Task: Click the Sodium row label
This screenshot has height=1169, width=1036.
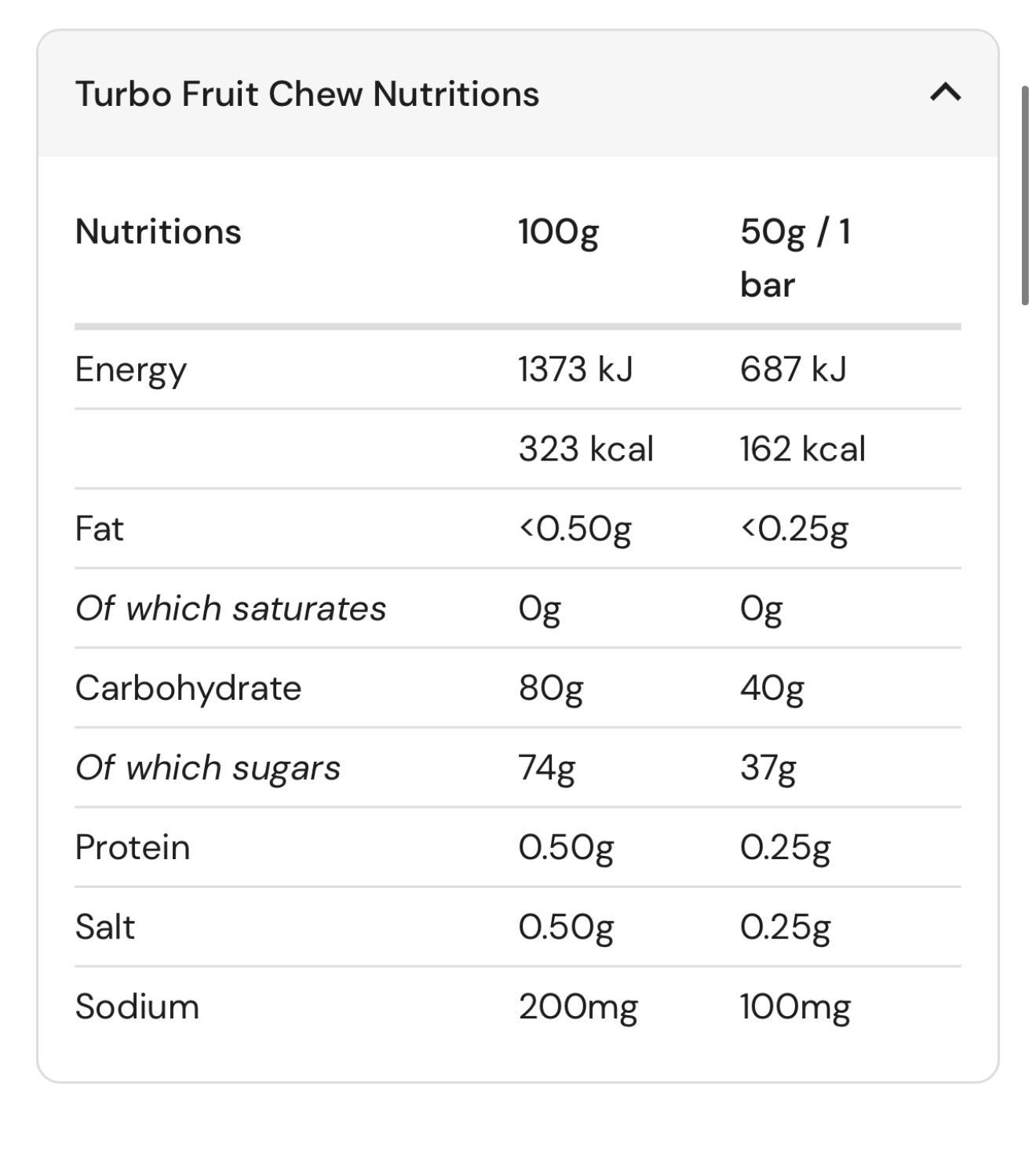Action: point(137,1007)
